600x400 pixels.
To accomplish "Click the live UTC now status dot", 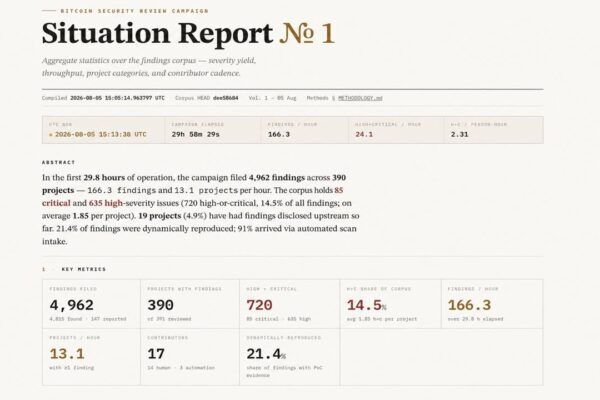I will tap(51, 135).
